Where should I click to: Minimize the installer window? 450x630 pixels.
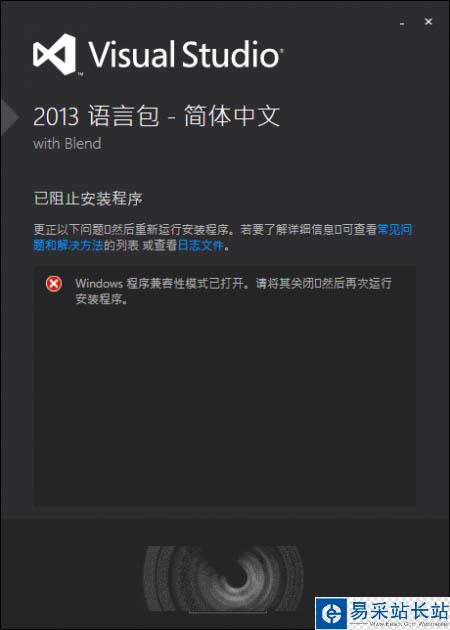tap(402, 24)
